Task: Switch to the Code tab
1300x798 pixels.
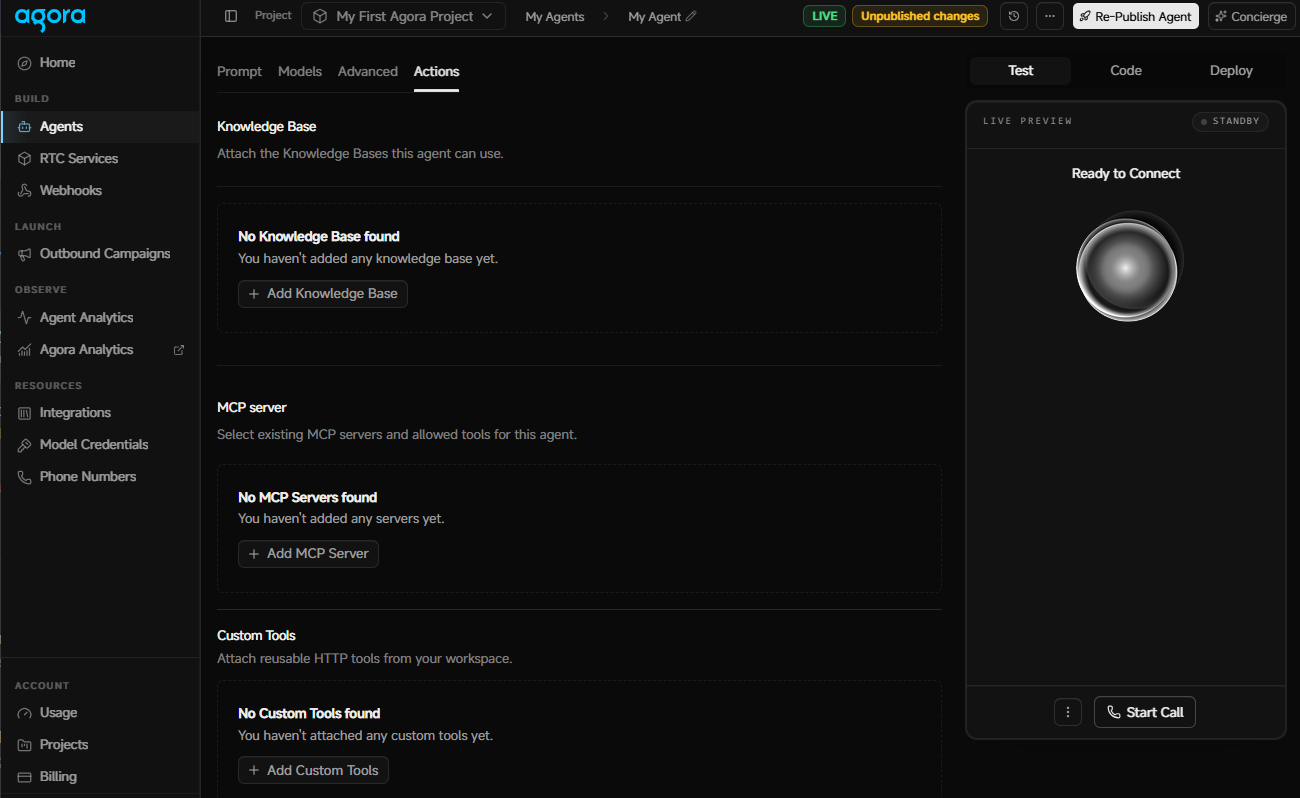Action: click(1126, 71)
